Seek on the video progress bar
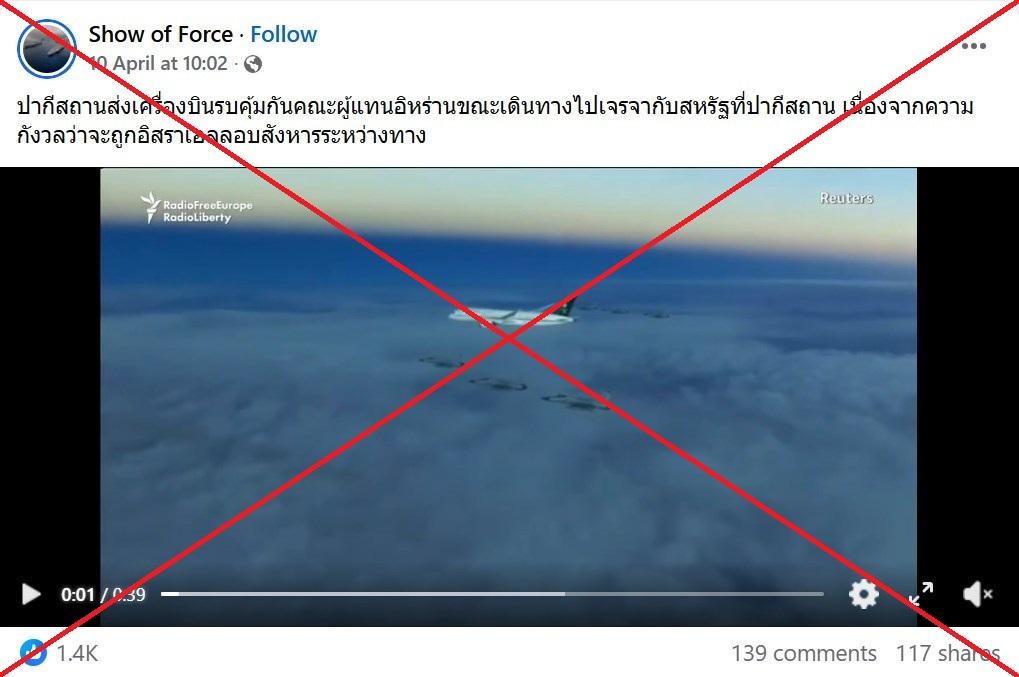This screenshot has width=1019, height=677. 492,594
